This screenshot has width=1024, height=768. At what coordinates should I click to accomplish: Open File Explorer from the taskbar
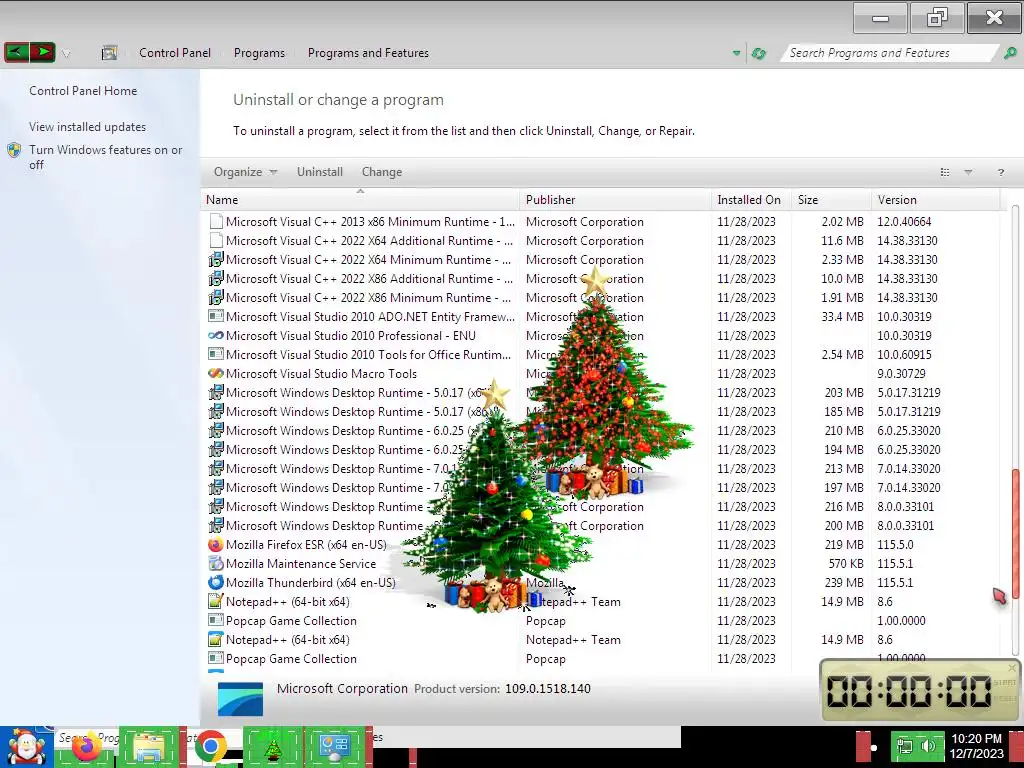[x=149, y=748]
